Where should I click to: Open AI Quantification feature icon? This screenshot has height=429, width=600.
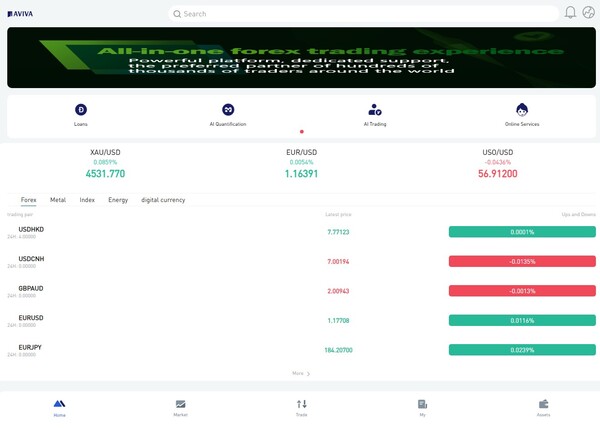tap(228, 110)
